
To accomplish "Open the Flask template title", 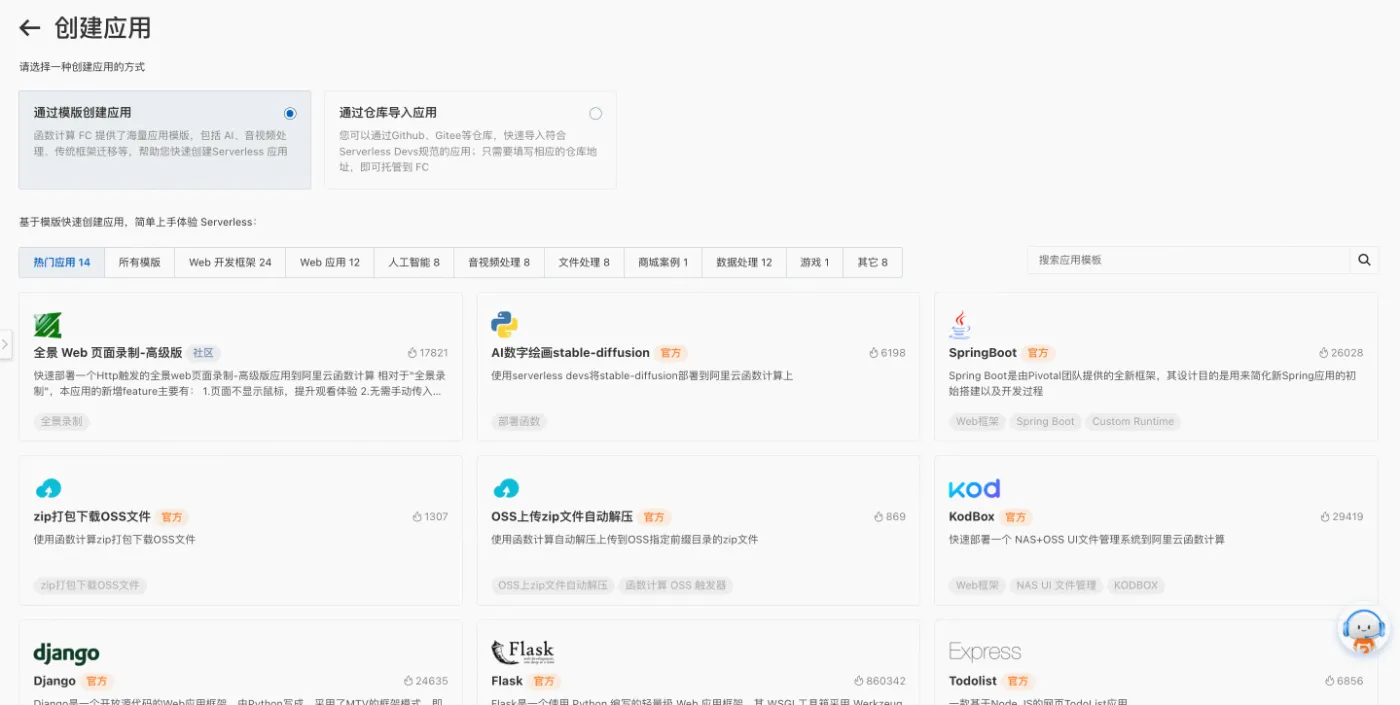I will [x=507, y=681].
